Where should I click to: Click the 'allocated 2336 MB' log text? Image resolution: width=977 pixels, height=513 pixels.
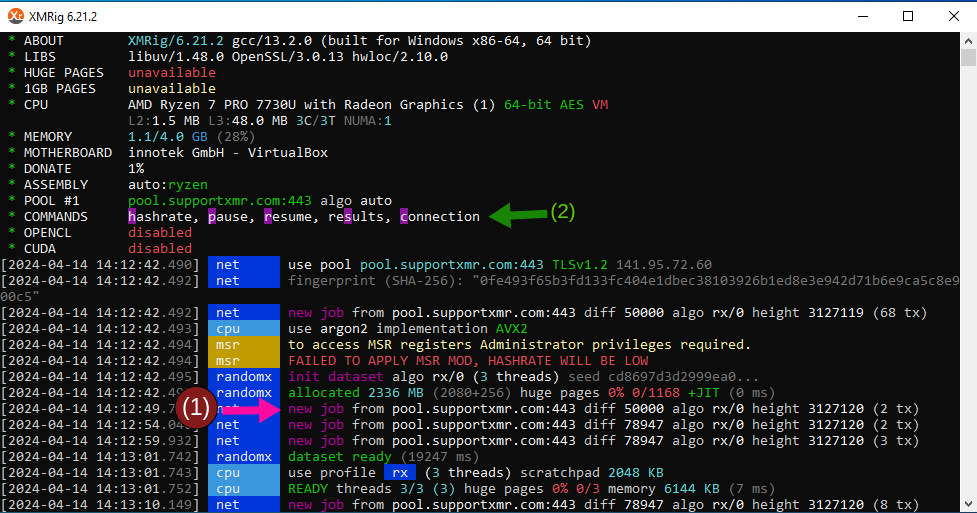(356, 393)
